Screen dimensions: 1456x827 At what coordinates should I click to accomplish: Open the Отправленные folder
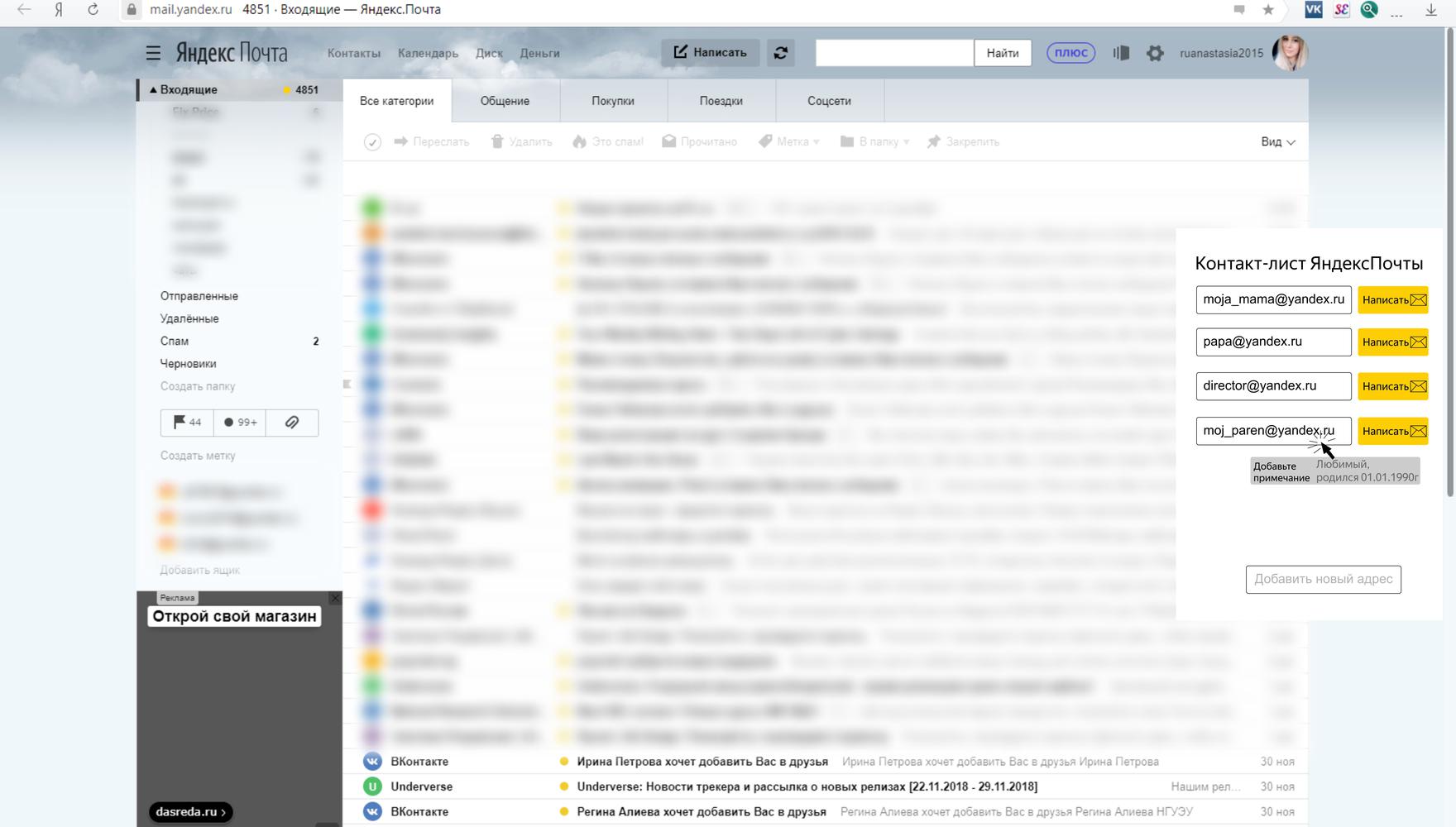pos(199,296)
